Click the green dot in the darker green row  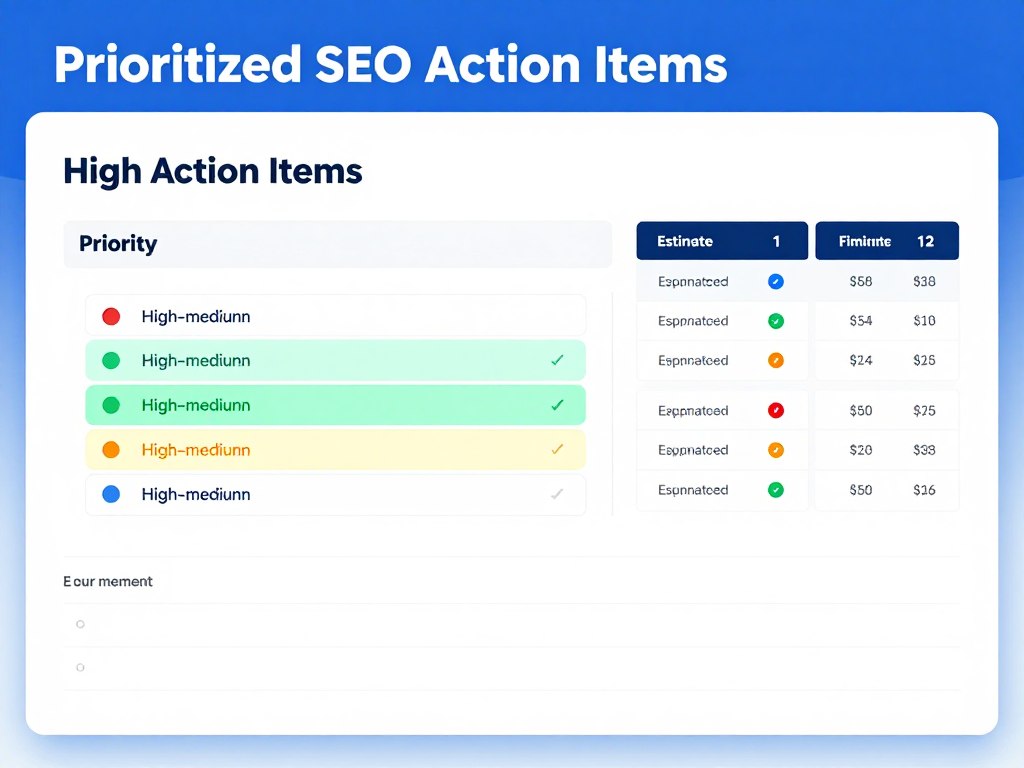tap(111, 405)
